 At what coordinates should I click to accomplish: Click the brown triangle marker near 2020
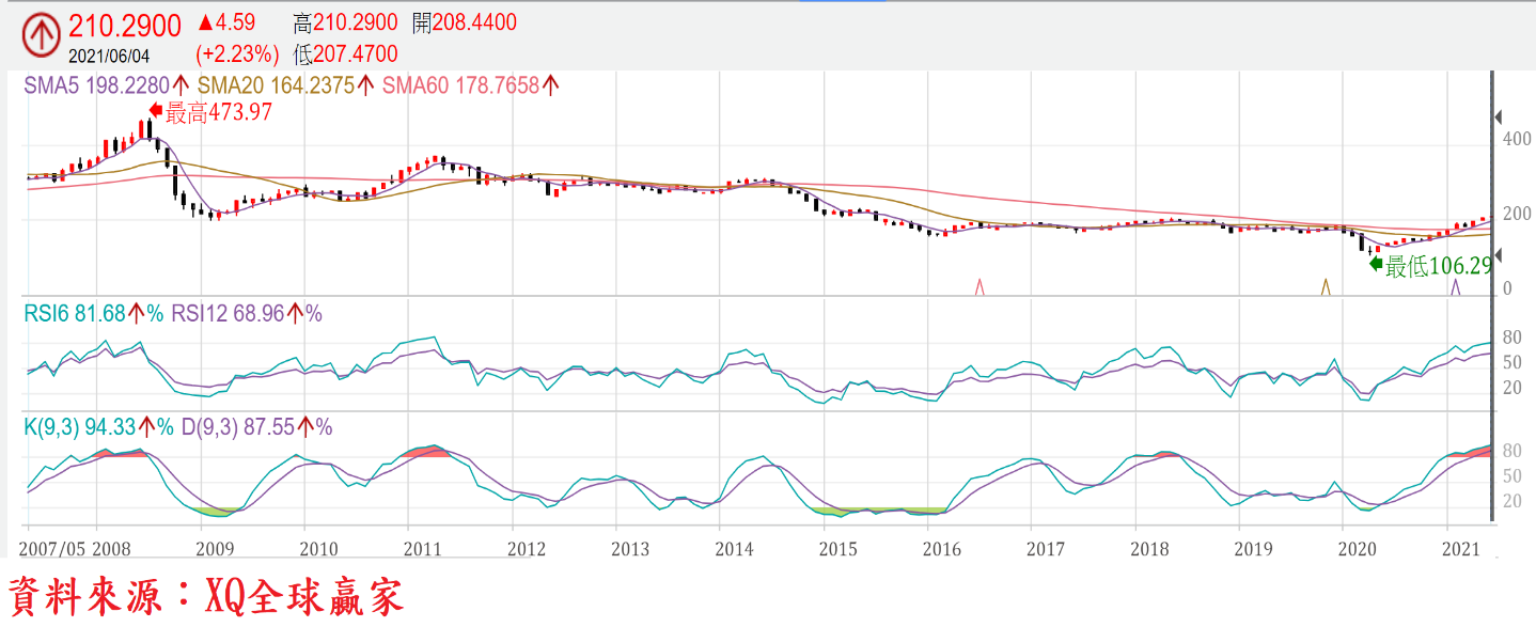(1325, 287)
